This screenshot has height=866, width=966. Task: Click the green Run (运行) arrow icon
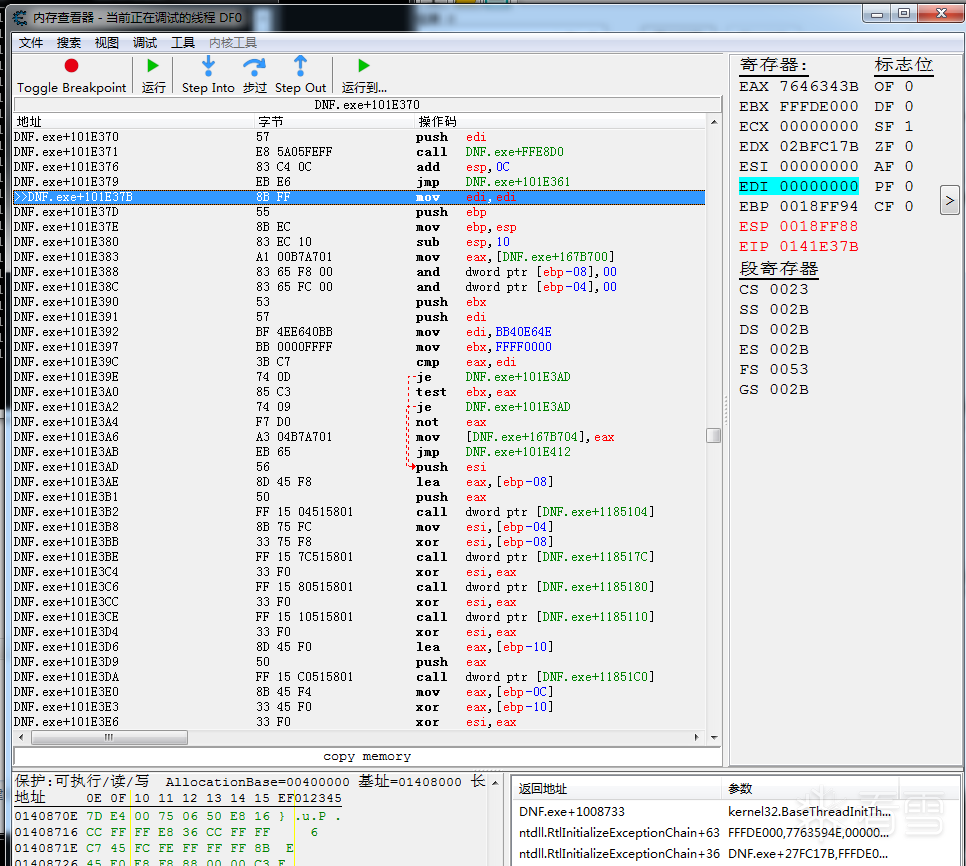coord(153,65)
